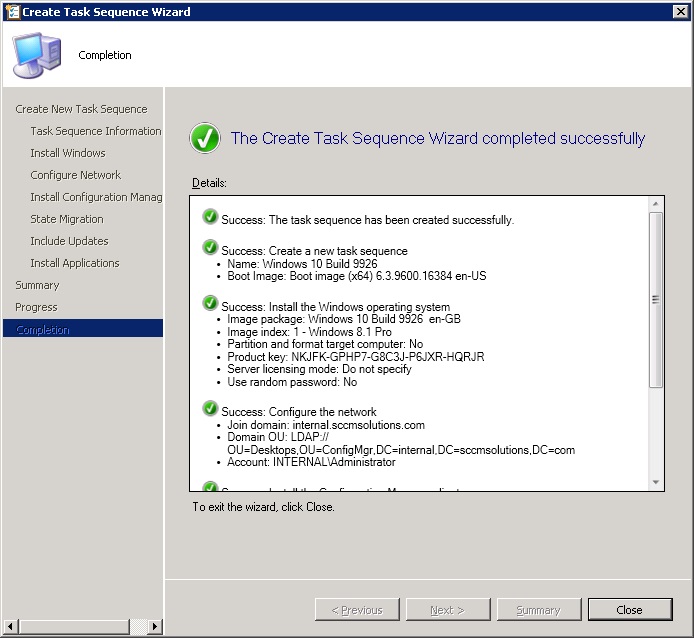This screenshot has width=694, height=638.
Task: Click green check beside 'Configure the network'
Action: pos(210,409)
